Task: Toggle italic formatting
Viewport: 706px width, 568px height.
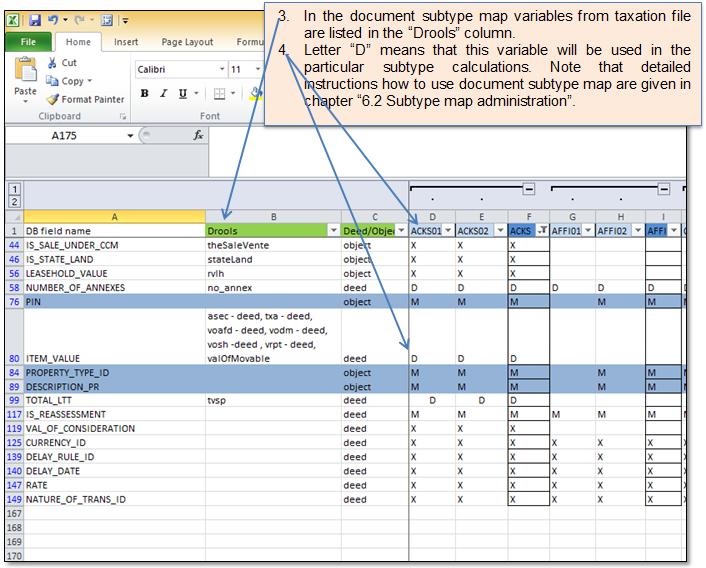Action: [162, 94]
